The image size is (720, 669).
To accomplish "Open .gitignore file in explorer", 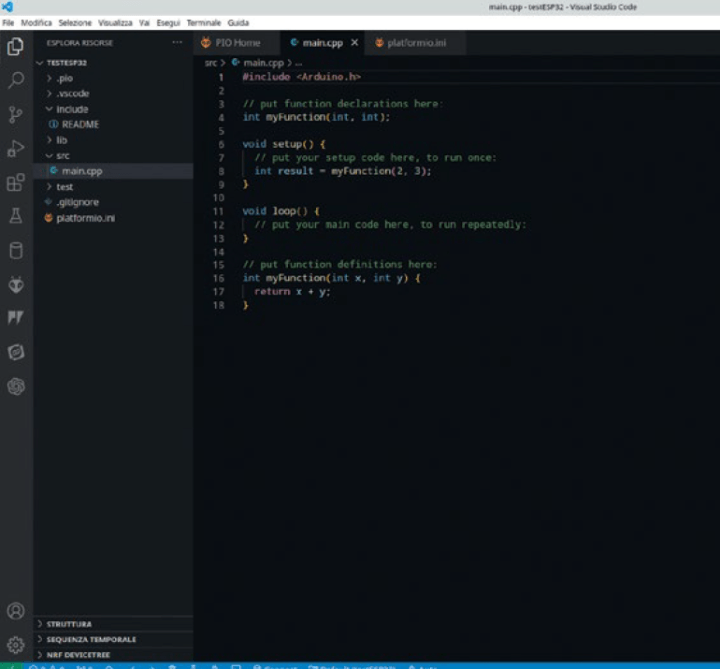I will pos(77,202).
